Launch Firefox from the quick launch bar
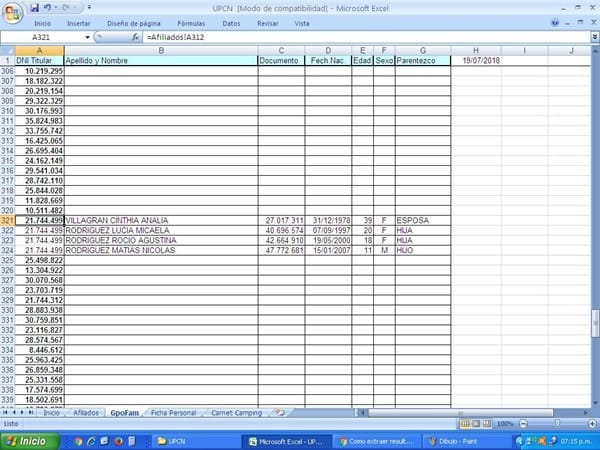 point(118,441)
